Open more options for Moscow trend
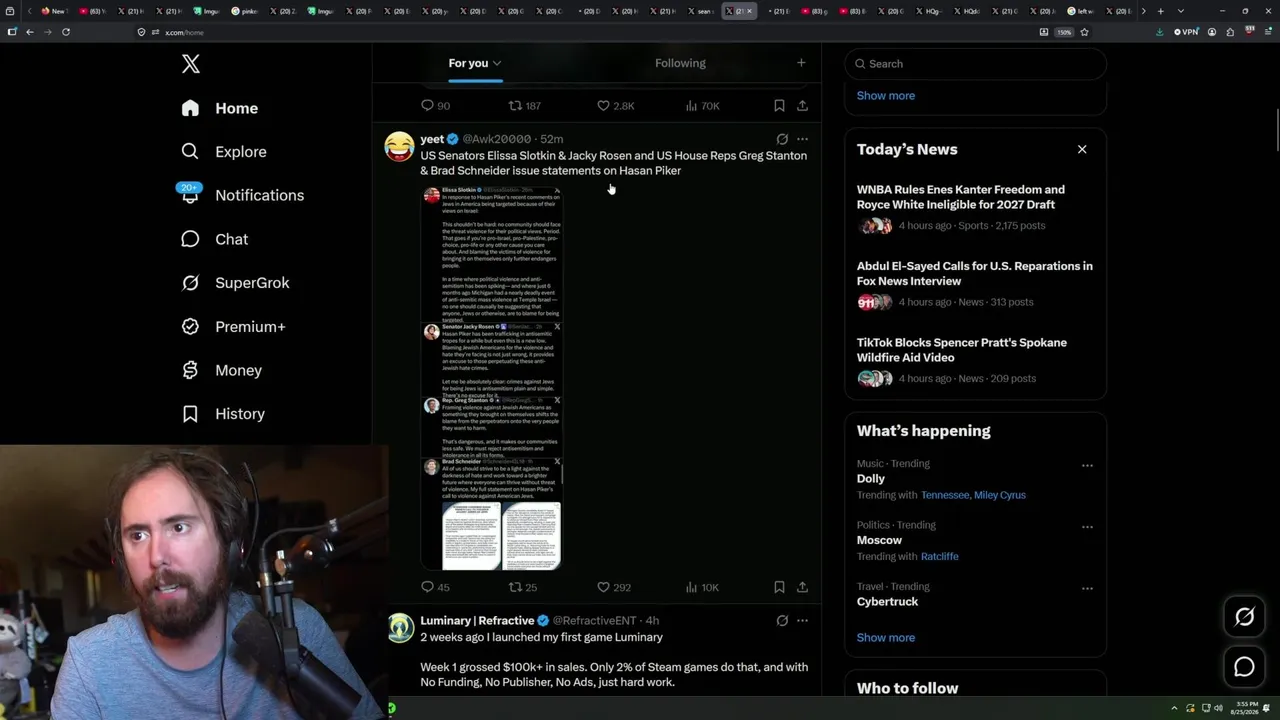Screen dimensions: 1280x720 (1087, 527)
